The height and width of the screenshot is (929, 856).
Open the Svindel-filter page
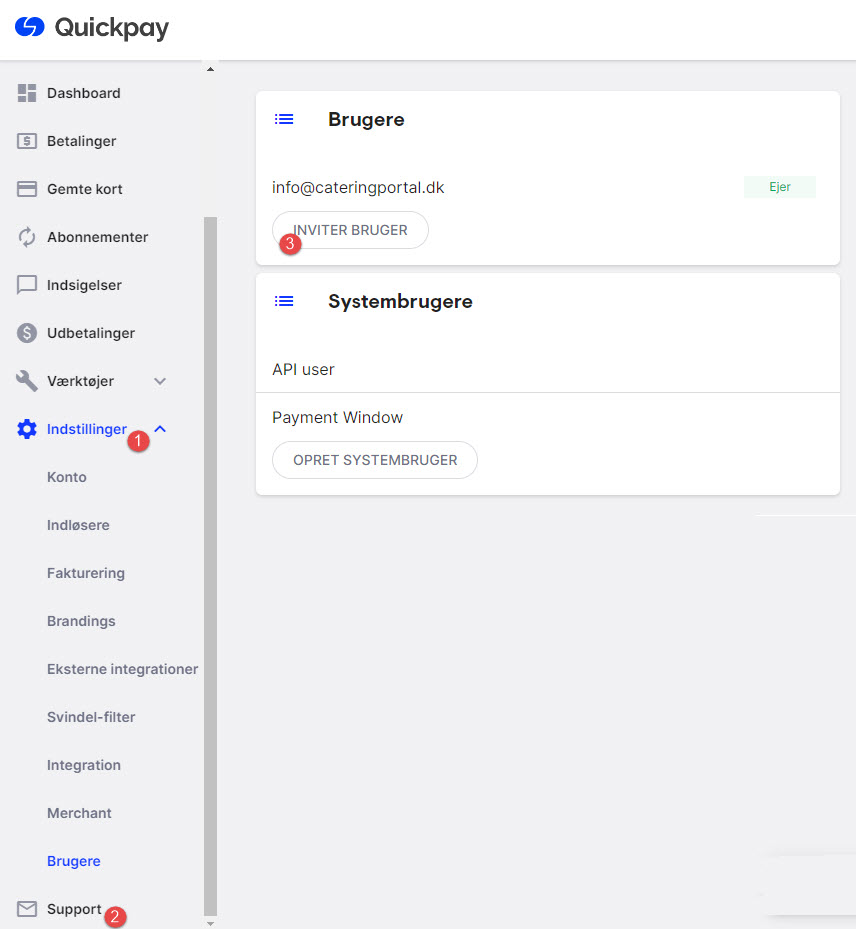(x=91, y=717)
